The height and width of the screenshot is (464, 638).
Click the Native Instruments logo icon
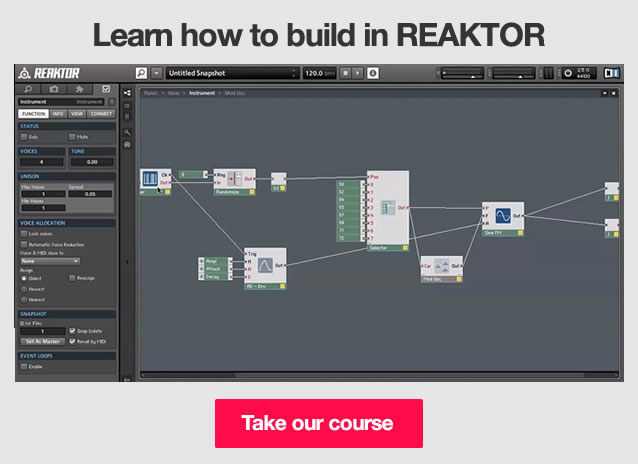(x=612, y=73)
